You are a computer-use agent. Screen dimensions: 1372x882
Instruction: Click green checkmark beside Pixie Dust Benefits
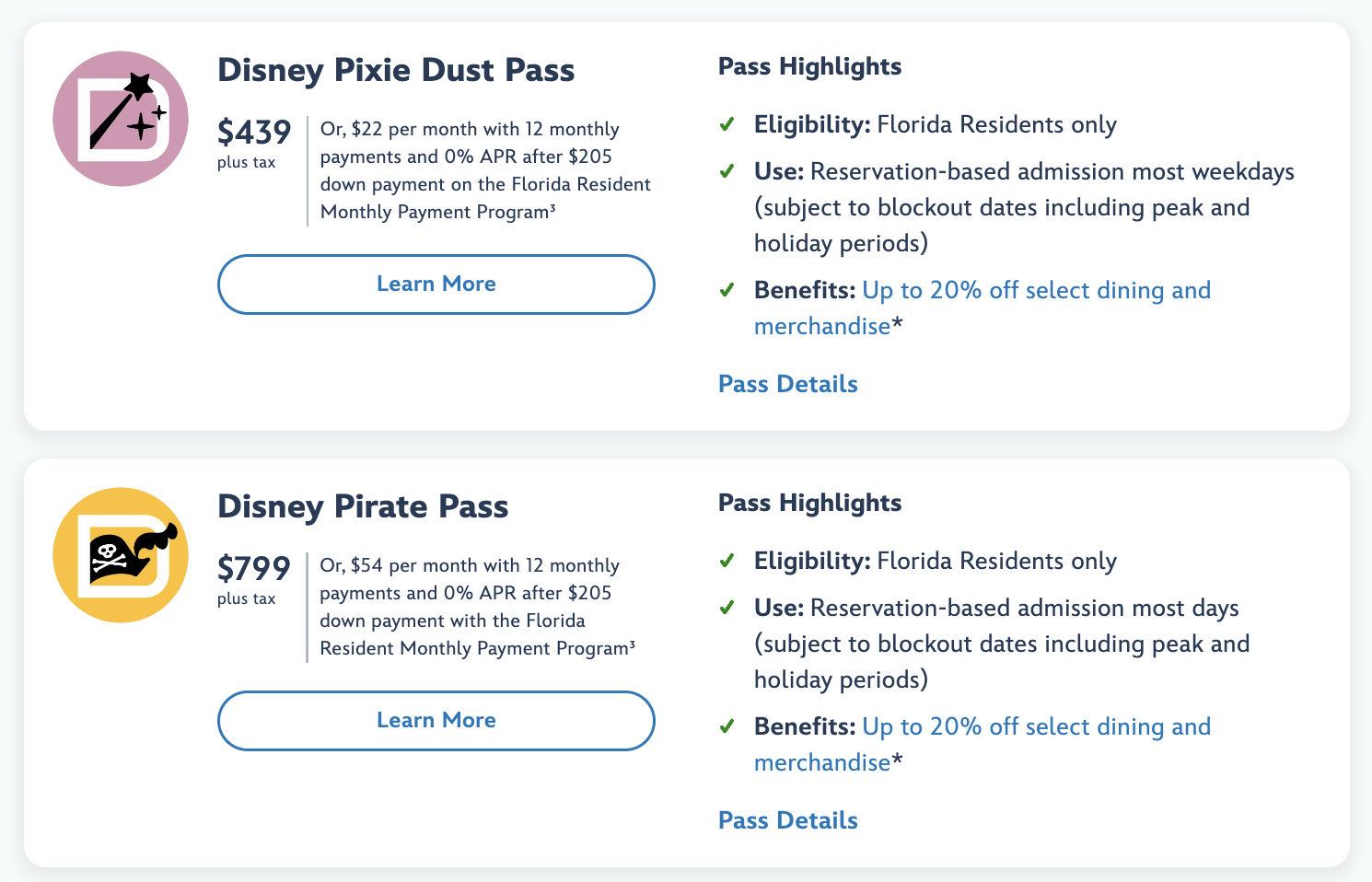point(727,290)
